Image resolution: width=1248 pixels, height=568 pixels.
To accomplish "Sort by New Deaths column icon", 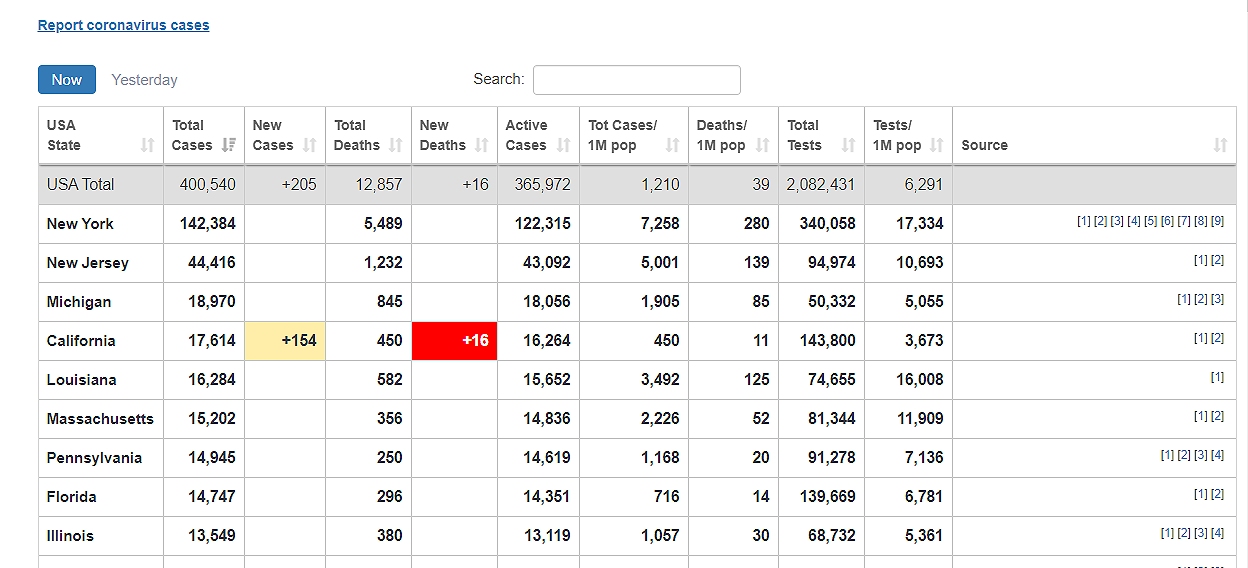I will pyautogui.click(x=481, y=146).
